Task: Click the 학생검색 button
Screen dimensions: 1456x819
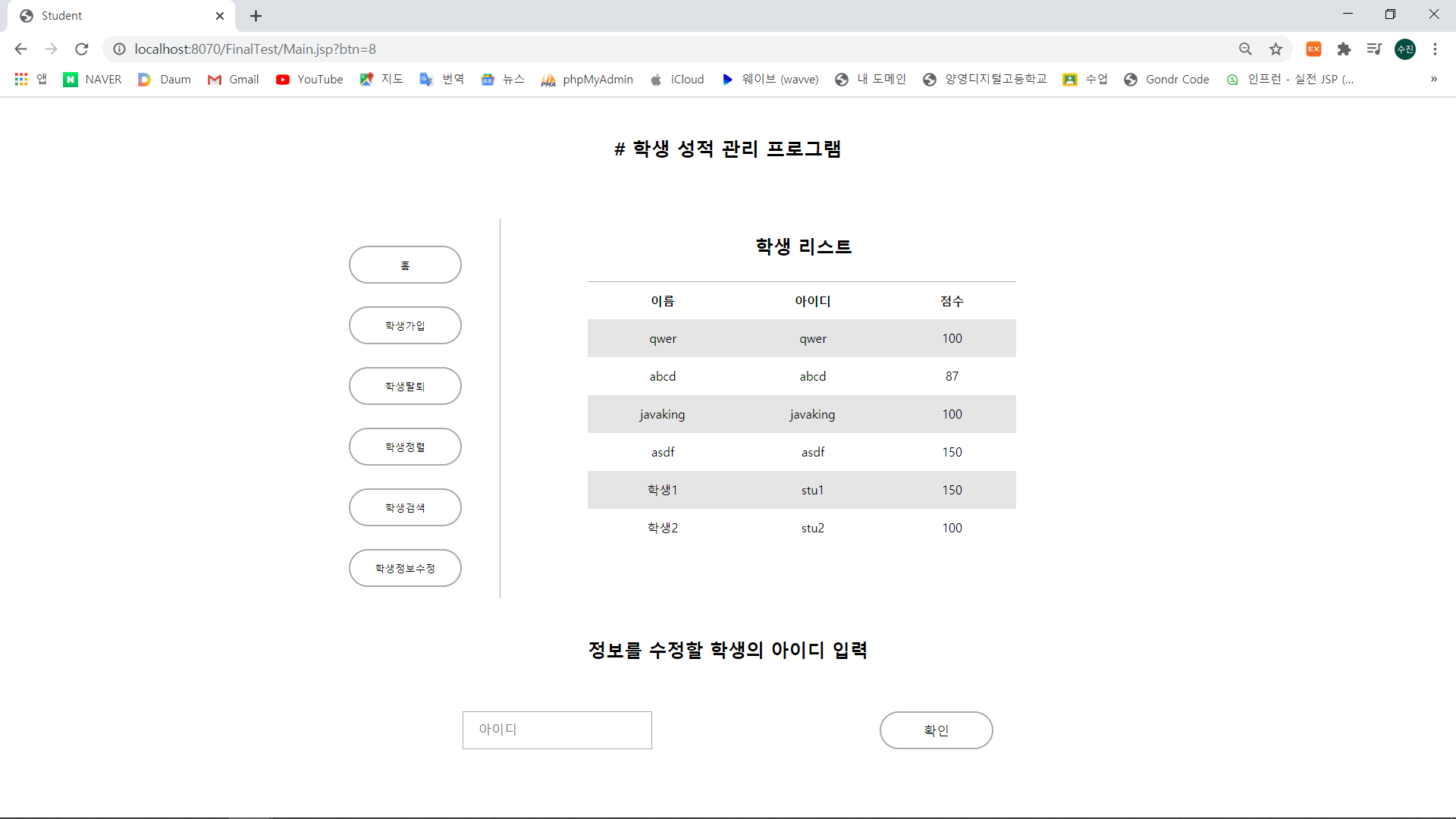Action: click(x=405, y=507)
